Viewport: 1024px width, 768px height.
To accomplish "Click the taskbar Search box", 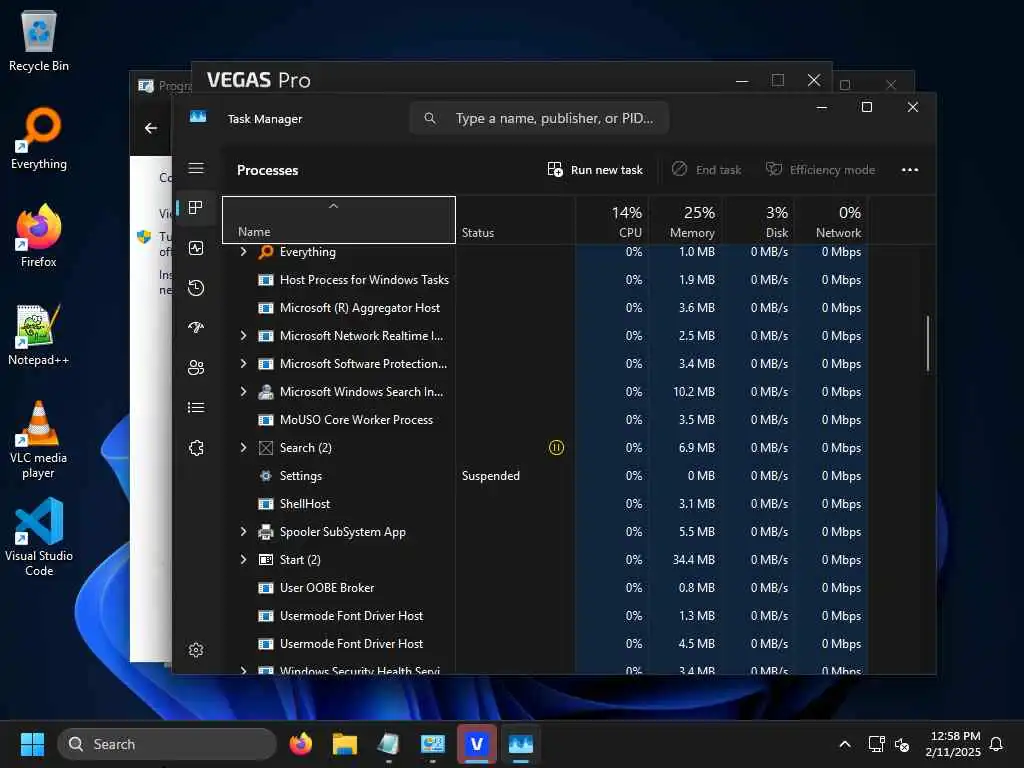I will pos(167,744).
